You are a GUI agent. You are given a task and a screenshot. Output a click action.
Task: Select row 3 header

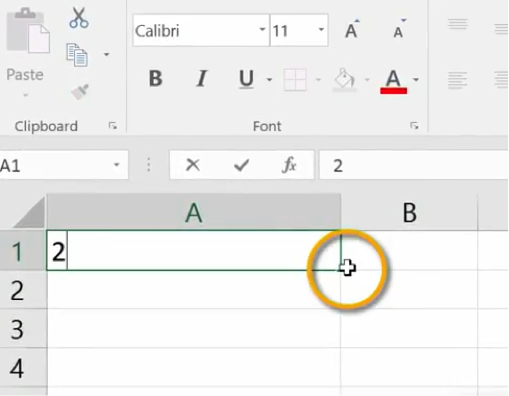pos(23,329)
